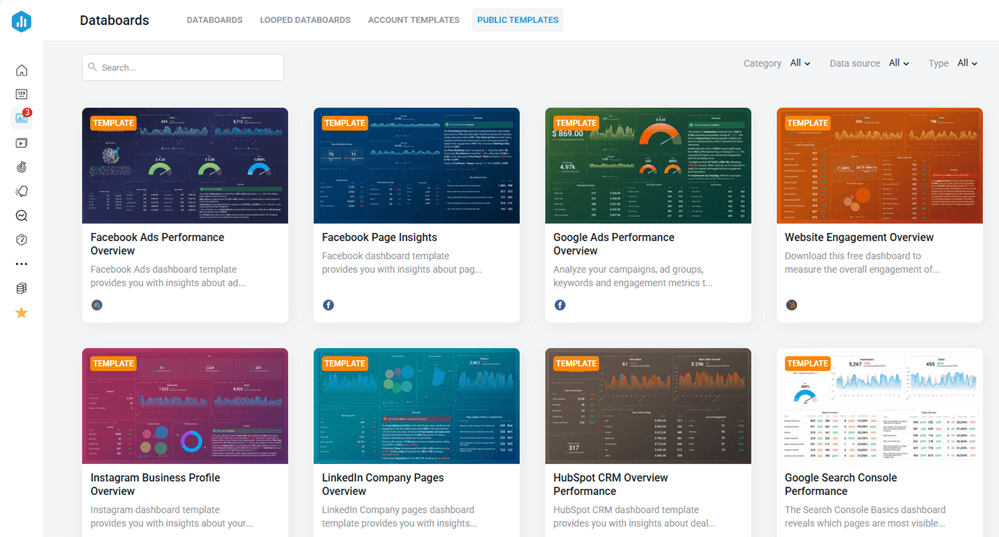Click Facebook icon on Facebook Page Insights card

coord(328,305)
